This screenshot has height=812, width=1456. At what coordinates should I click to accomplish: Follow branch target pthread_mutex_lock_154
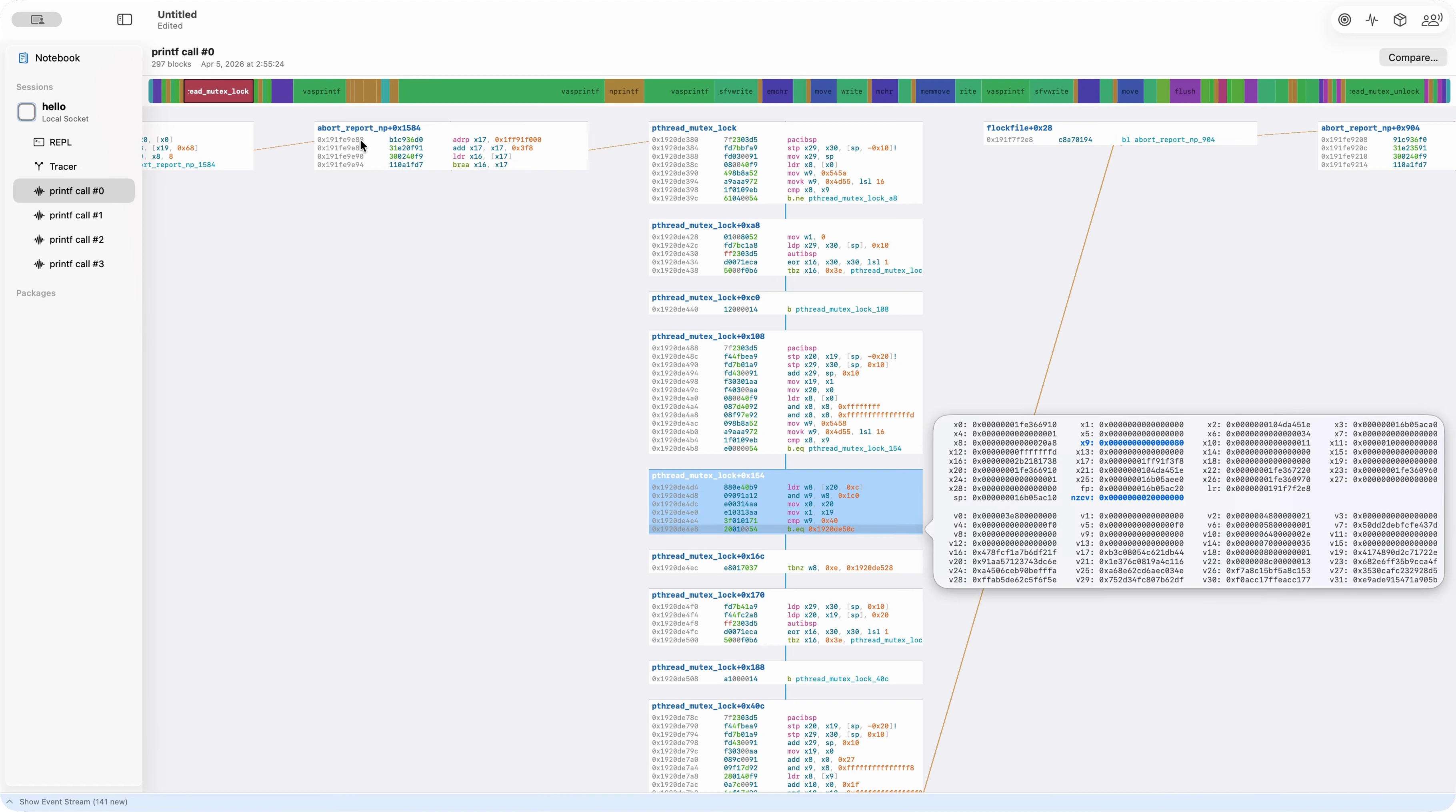(x=855, y=449)
